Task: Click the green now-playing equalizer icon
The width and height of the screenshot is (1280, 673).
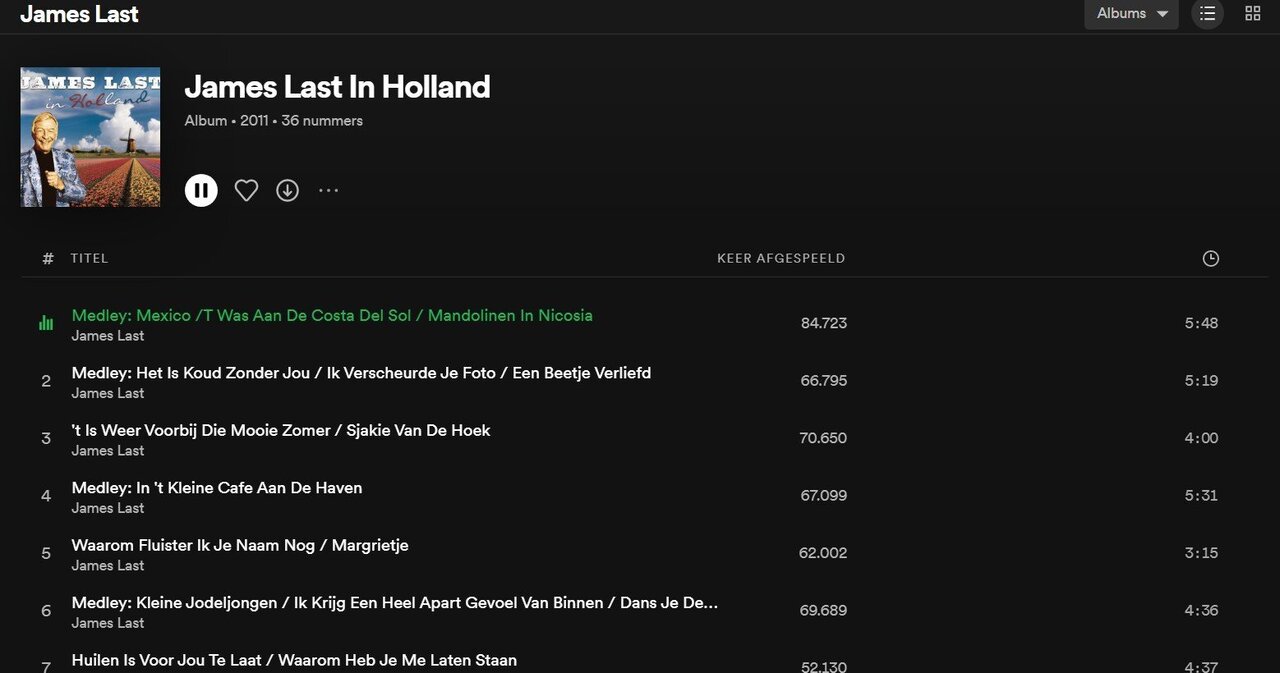Action: point(46,323)
